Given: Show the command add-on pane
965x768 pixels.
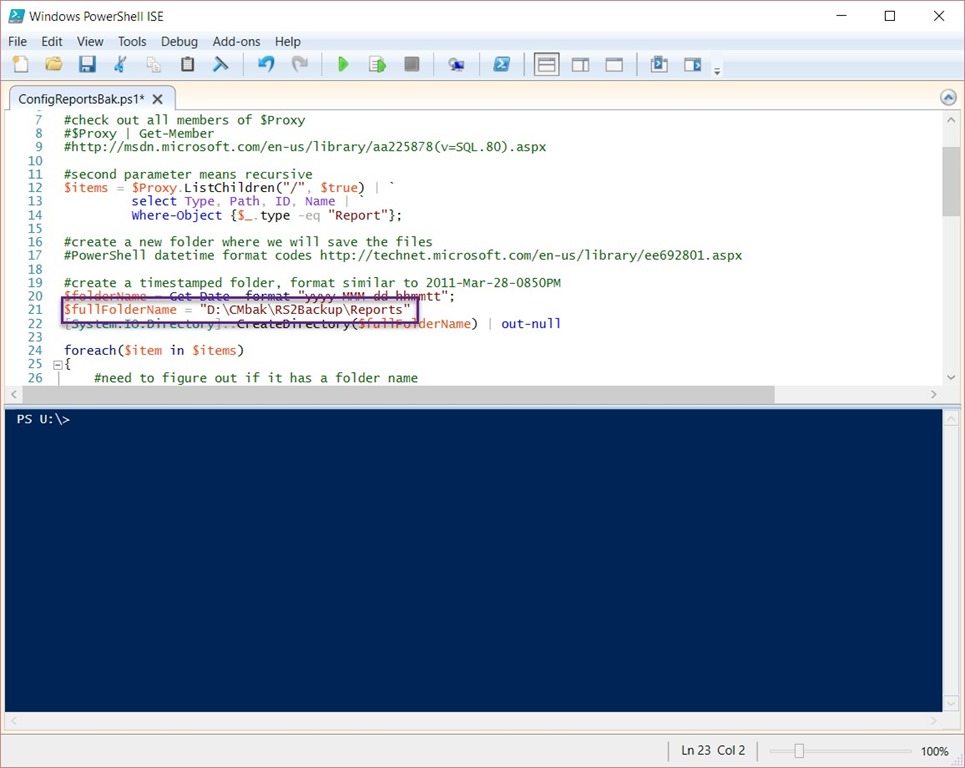Looking at the screenshot, I should click(x=693, y=64).
